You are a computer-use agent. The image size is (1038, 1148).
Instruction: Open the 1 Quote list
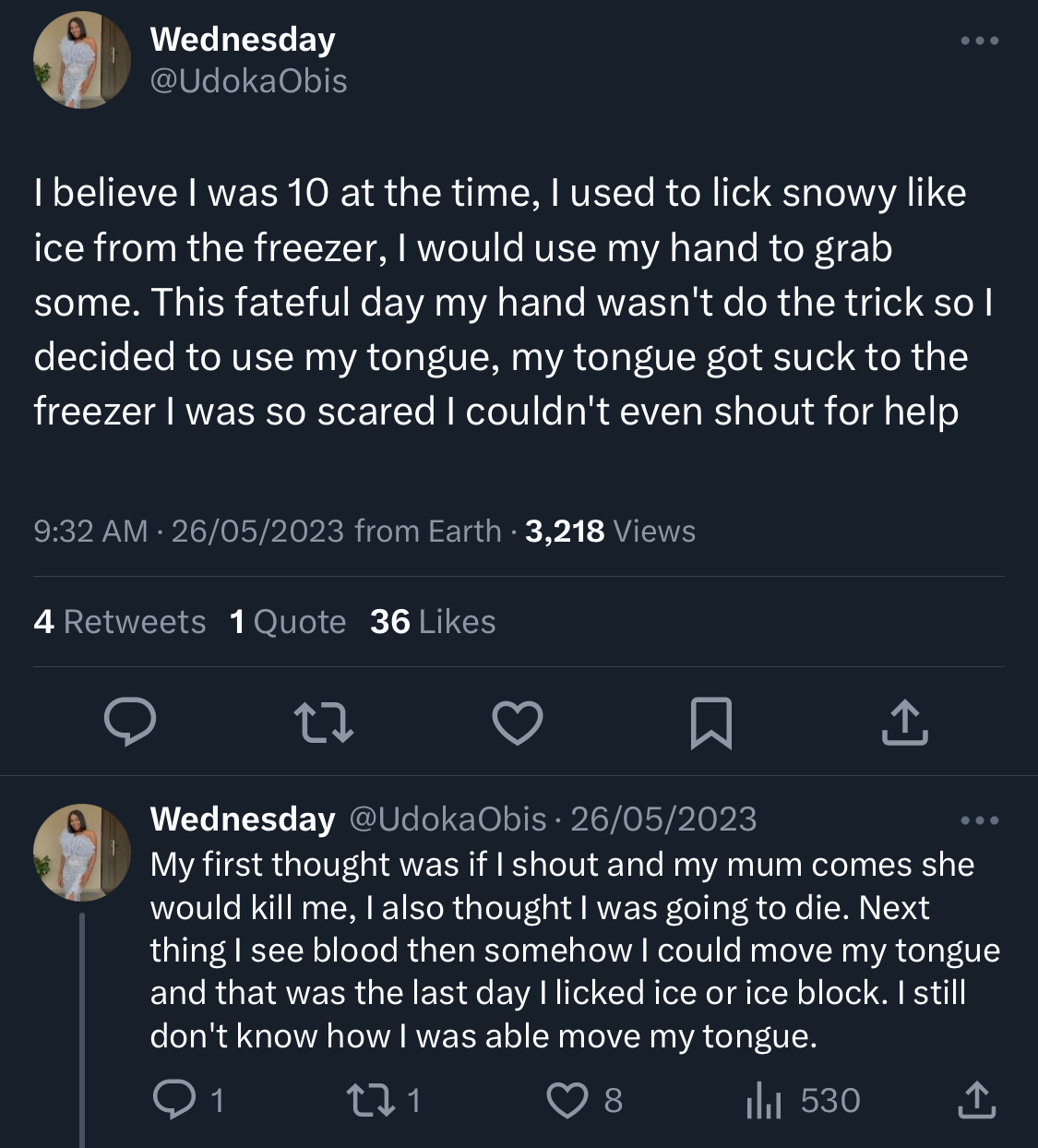[x=288, y=622]
